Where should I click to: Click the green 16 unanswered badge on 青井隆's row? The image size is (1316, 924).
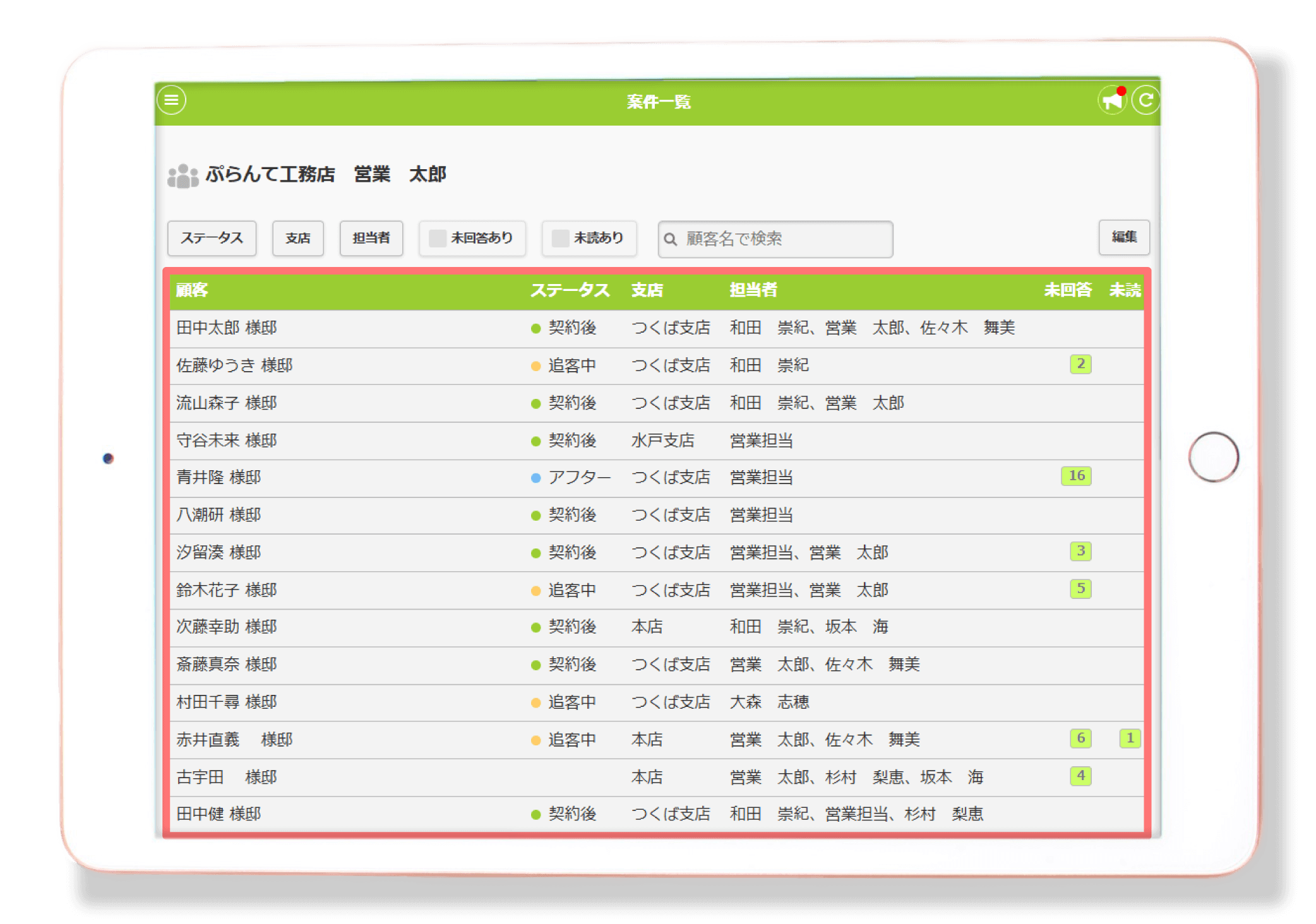point(1077,477)
